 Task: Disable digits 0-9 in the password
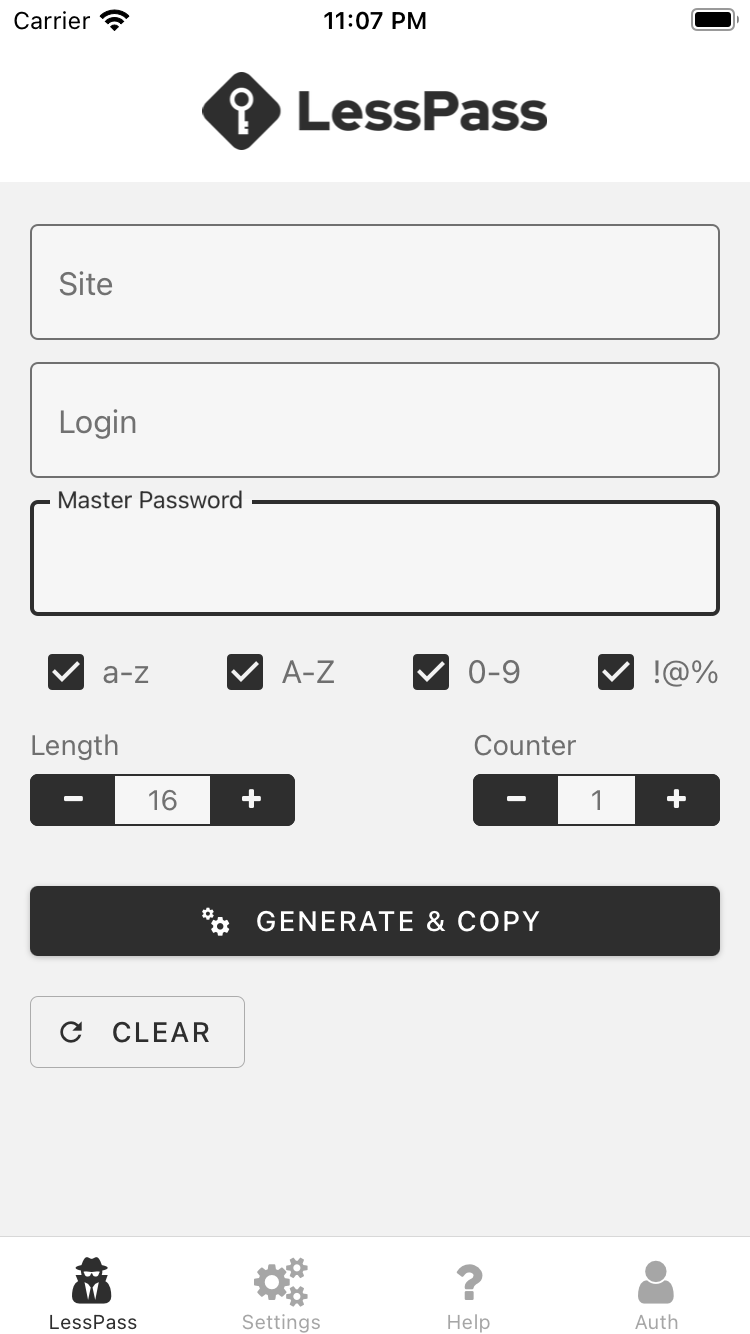click(430, 672)
